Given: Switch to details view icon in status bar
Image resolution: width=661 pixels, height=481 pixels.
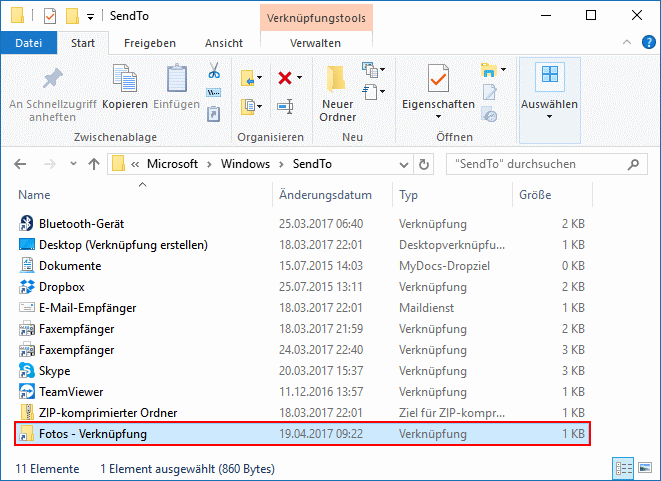Looking at the screenshot, I should click(623, 468).
